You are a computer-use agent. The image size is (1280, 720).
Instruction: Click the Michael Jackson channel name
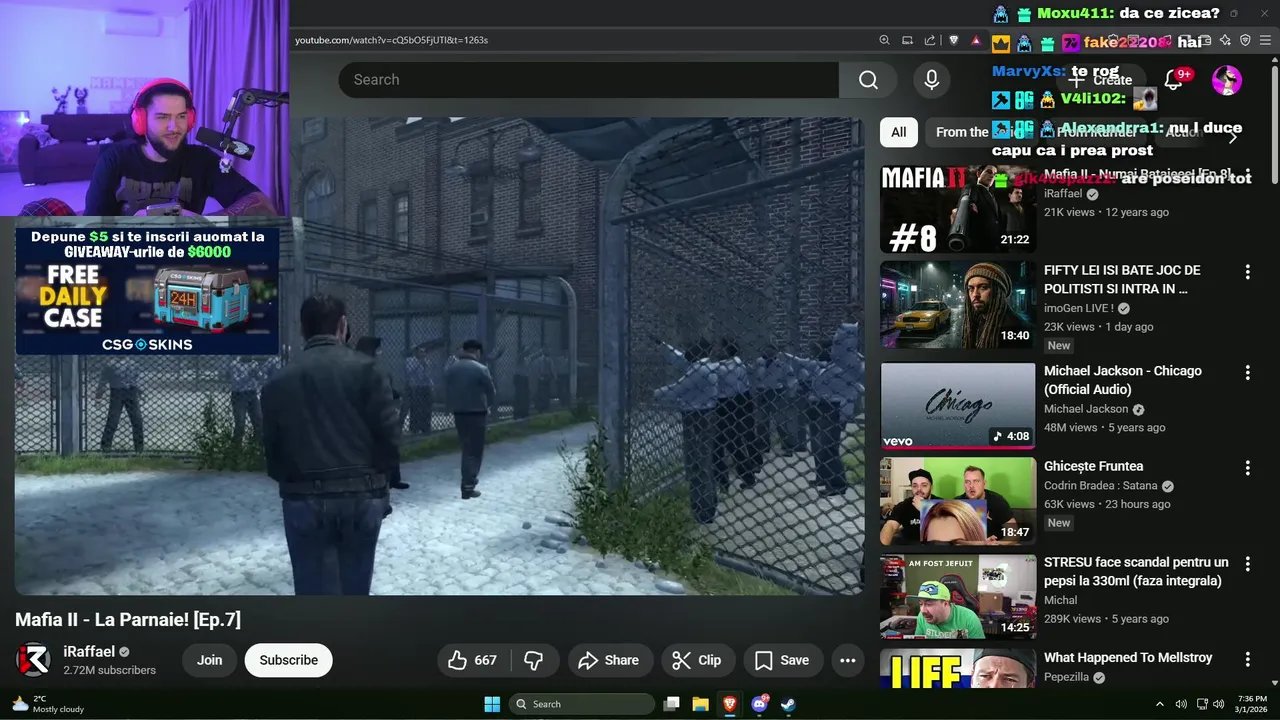point(1086,409)
